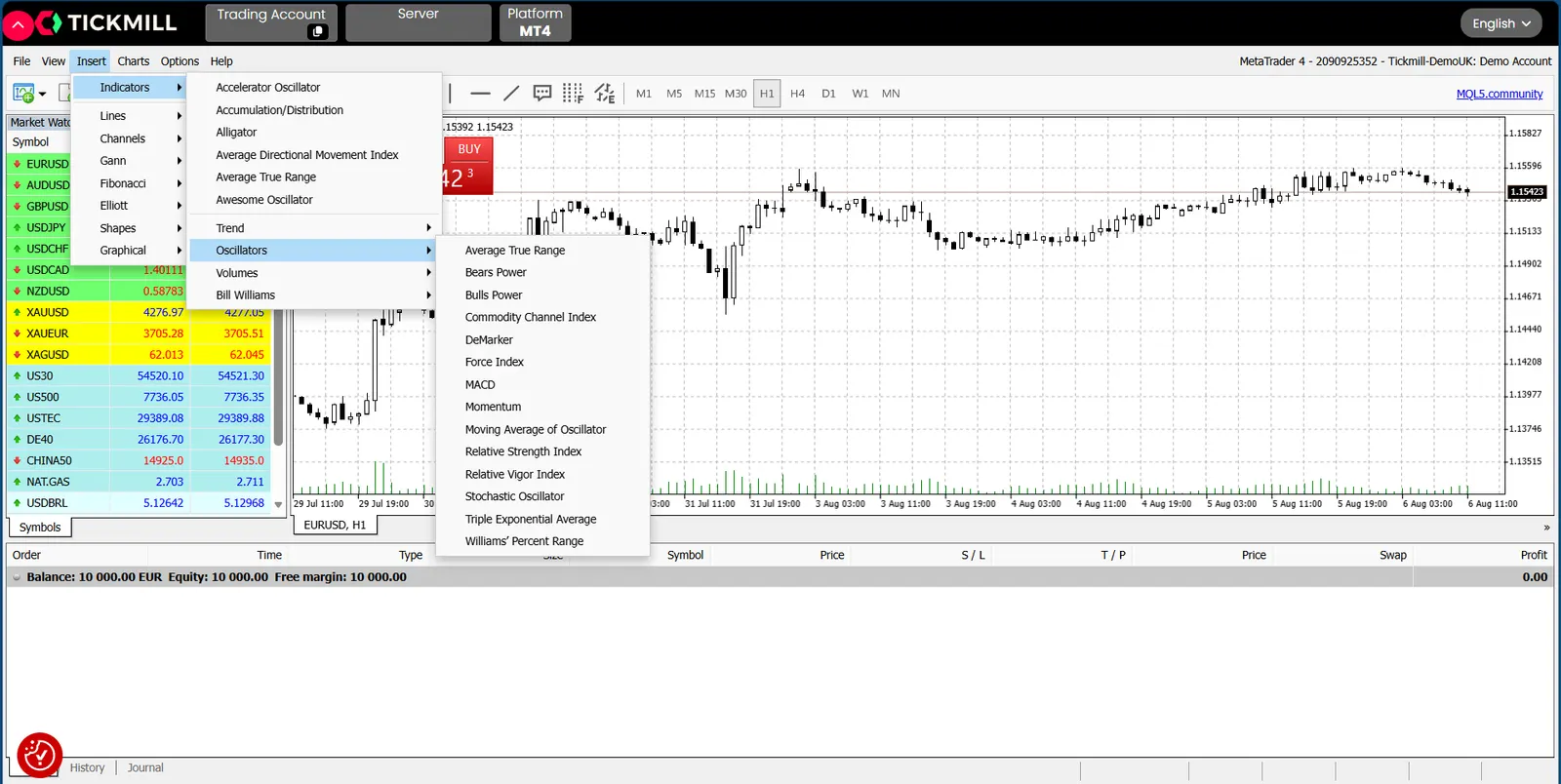Click the new chart toolbar icon
The width and height of the screenshot is (1561, 784).
[23, 94]
